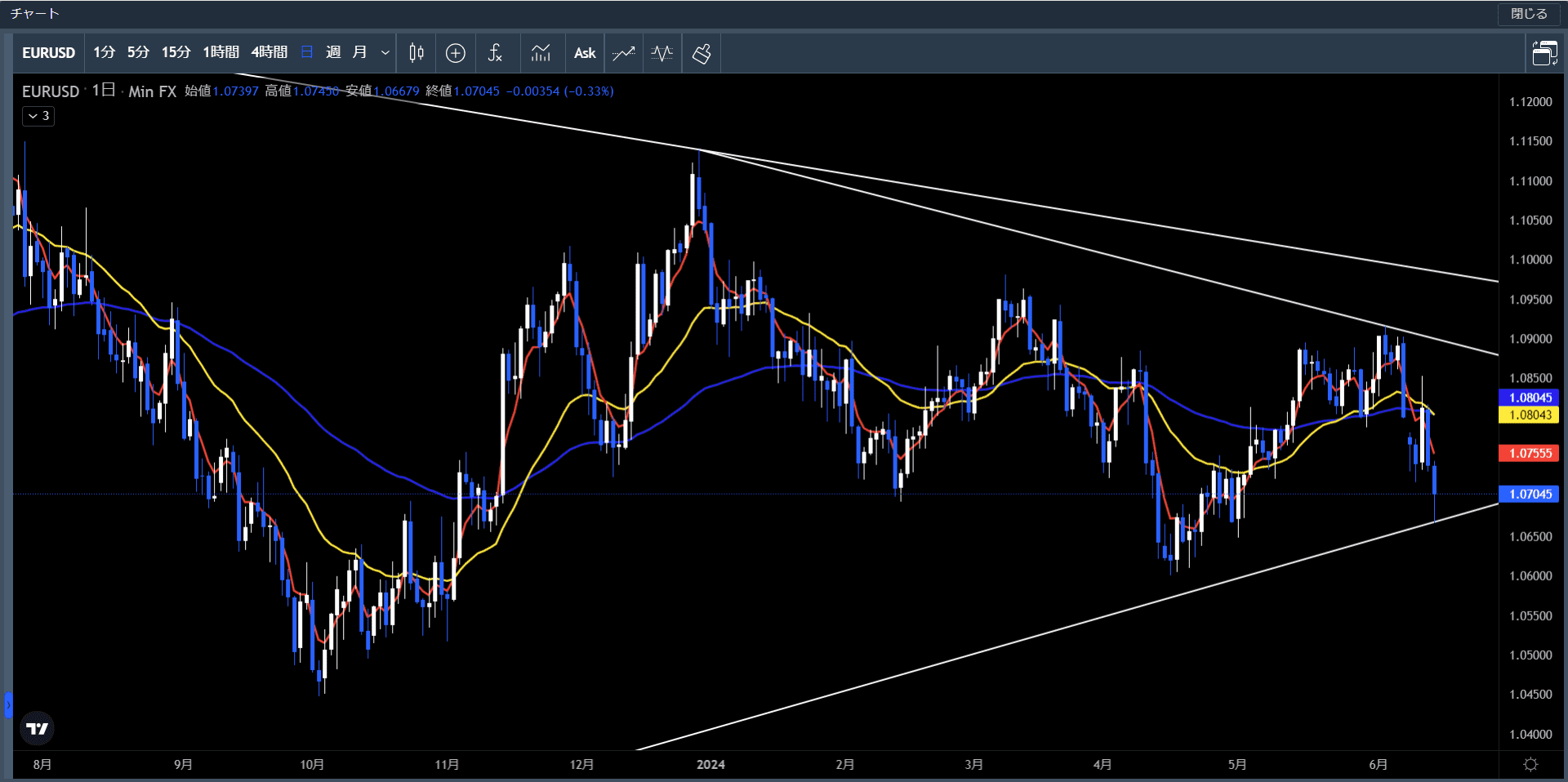1568x782 pixels.
Task: Expand the collapsed indicators legend showing 3
Action: coord(38,116)
